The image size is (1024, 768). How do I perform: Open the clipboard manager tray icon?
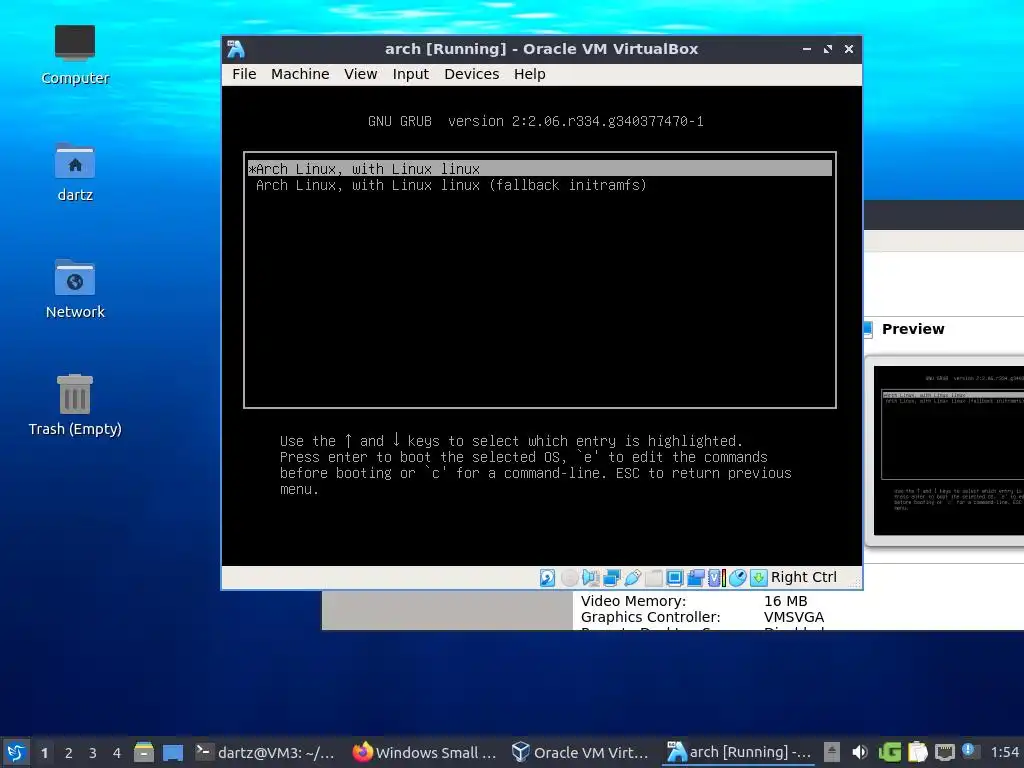pyautogui.click(x=918, y=752)
